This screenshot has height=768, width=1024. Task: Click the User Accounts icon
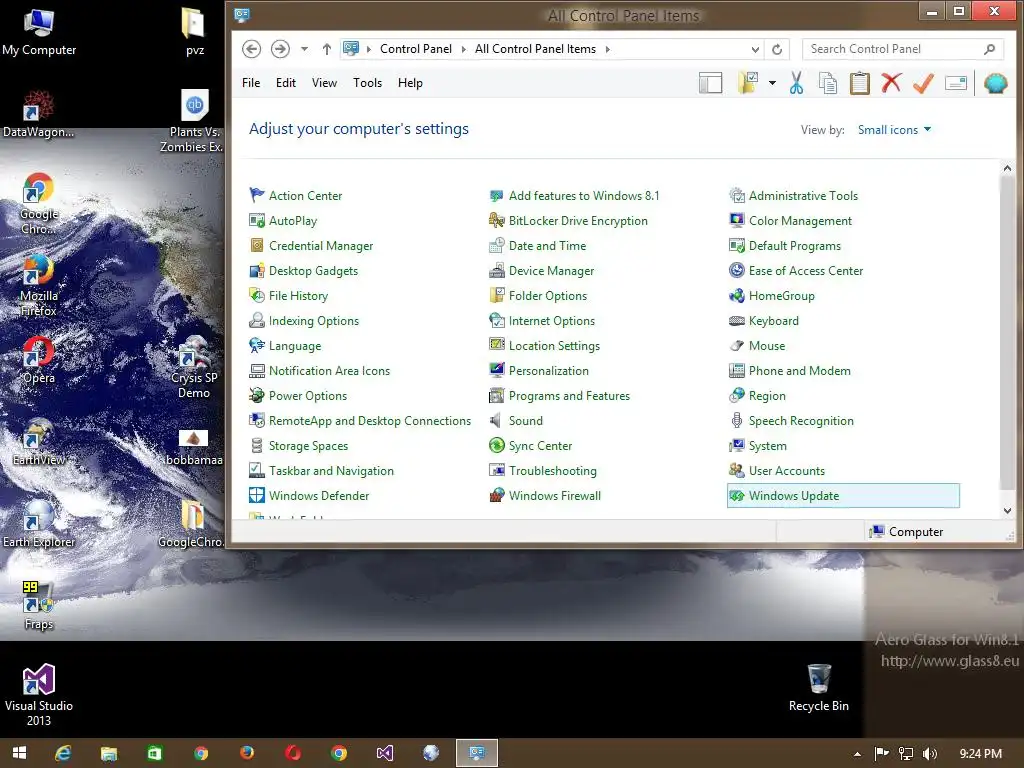(737, 470)
